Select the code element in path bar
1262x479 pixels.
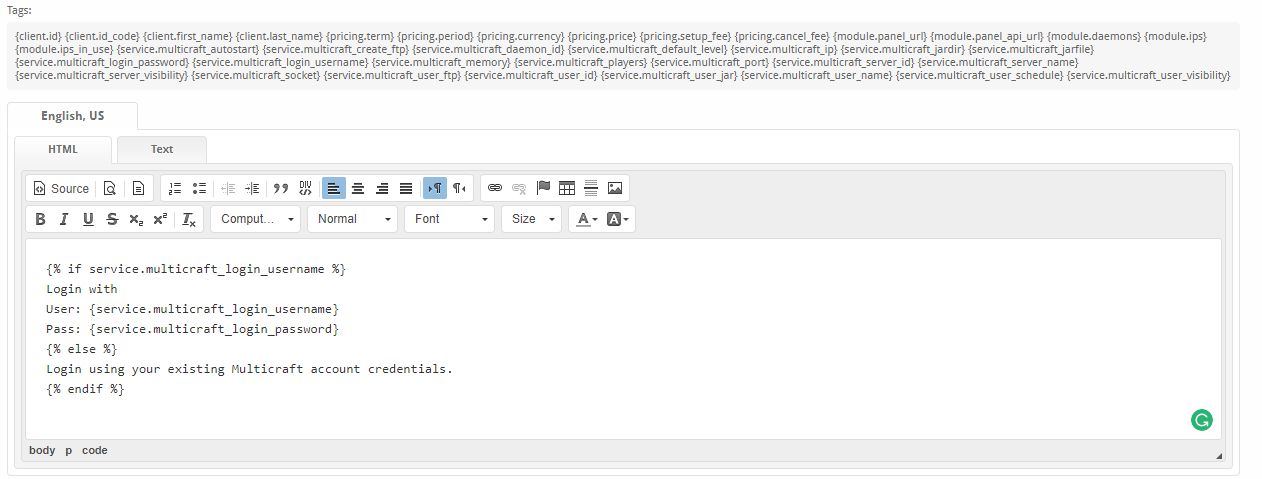95,451
